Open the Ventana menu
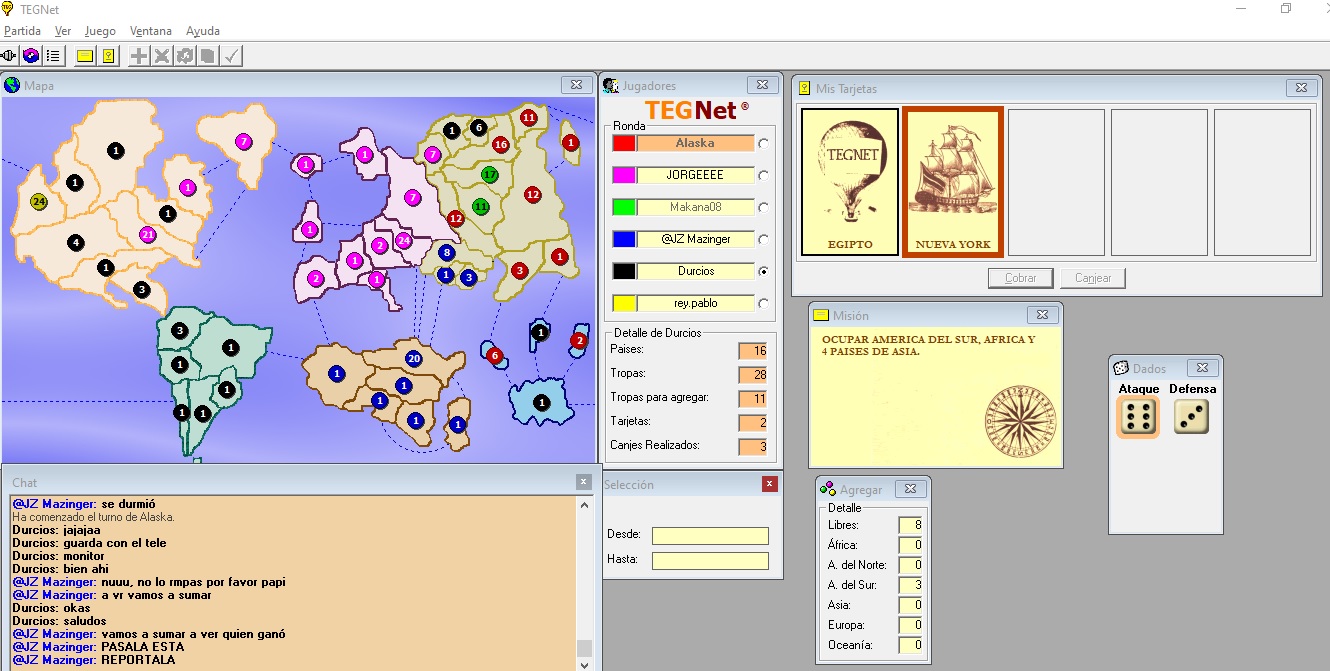This screenshot has height=671, width=1330. 151,31
